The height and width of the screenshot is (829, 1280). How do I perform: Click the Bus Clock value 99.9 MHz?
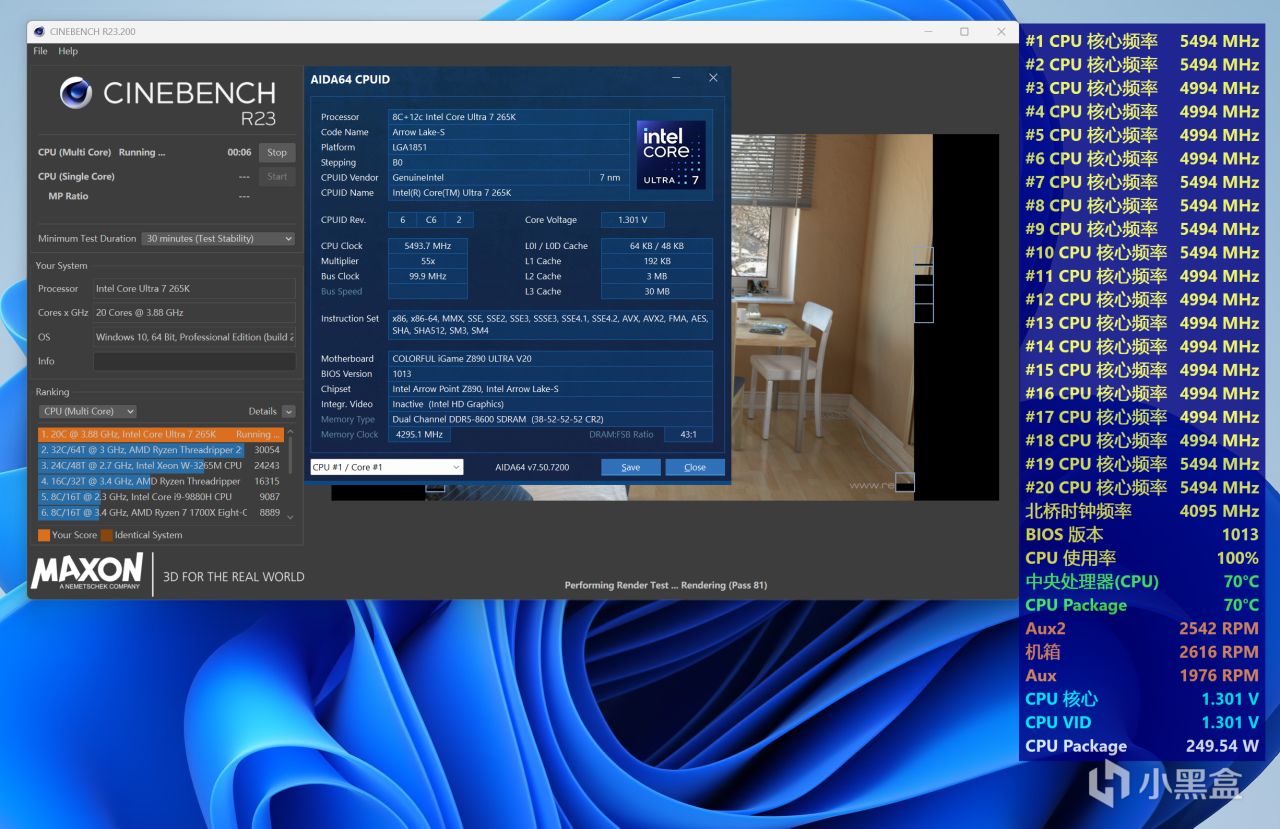428,276
